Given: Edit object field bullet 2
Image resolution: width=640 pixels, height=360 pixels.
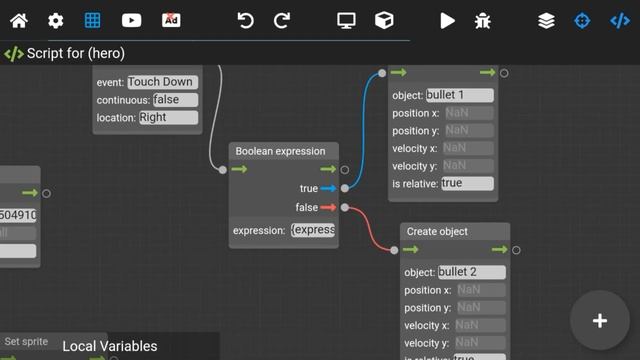Looking at the screenshot, I should 472,272.
